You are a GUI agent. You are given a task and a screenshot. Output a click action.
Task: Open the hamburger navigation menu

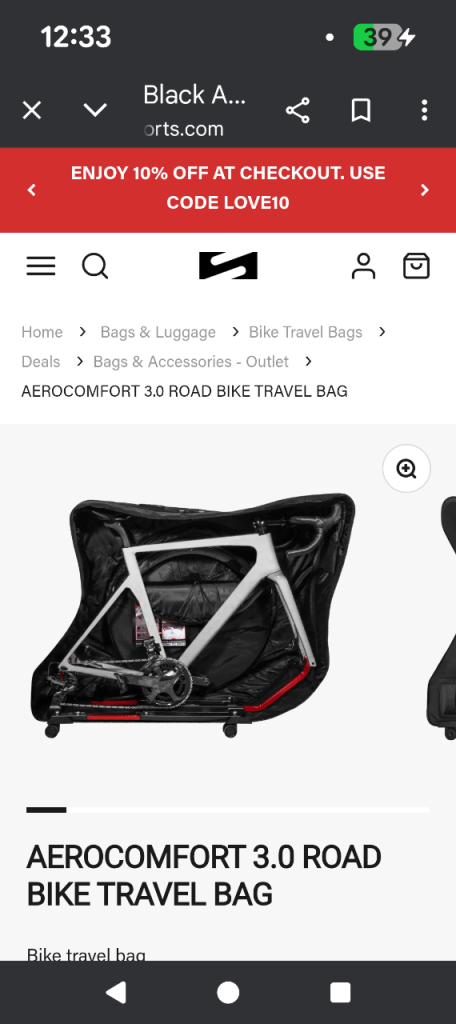[41, 266]
